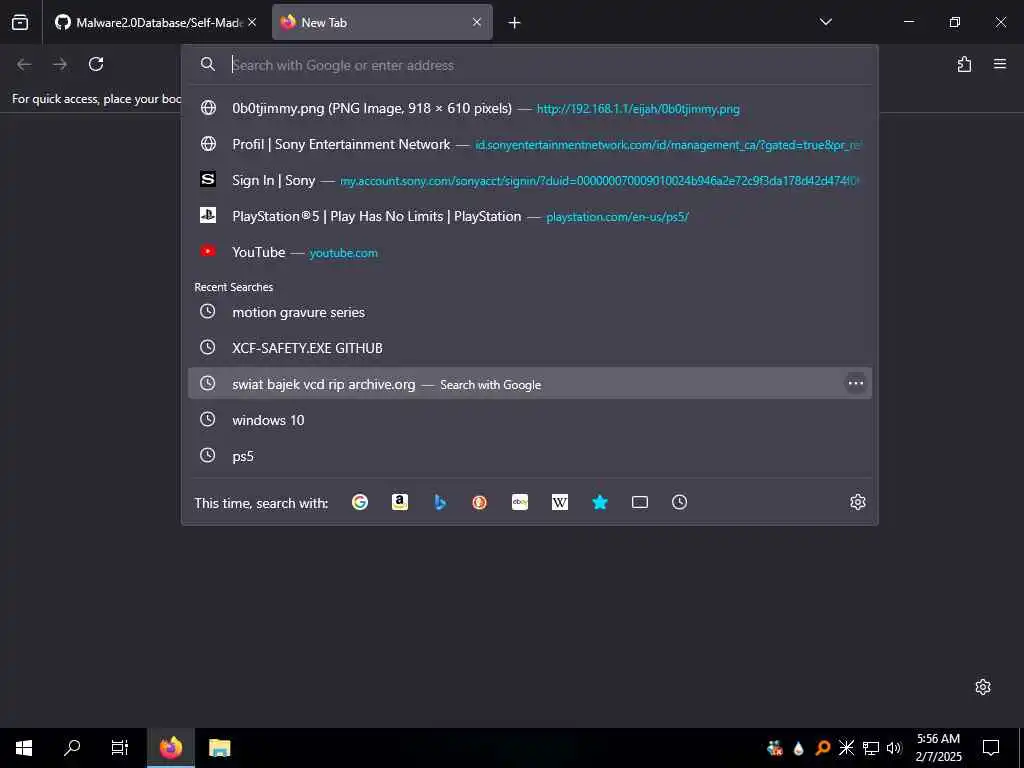The height and width of the screenshot is (768, 1024).
Task: Close the New Tab tab
Action: 477,22
